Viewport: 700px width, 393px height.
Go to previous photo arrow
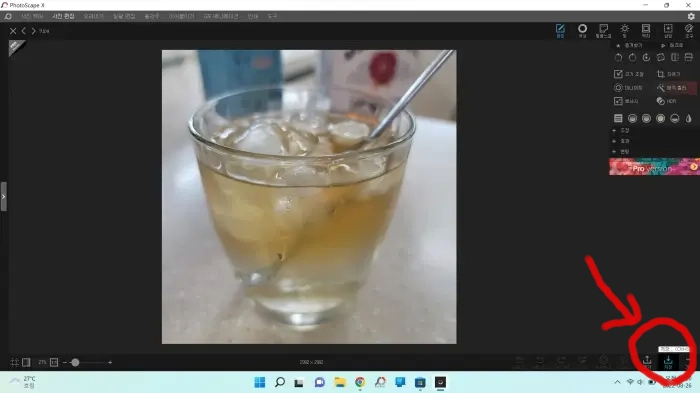(x=24, y=31)
